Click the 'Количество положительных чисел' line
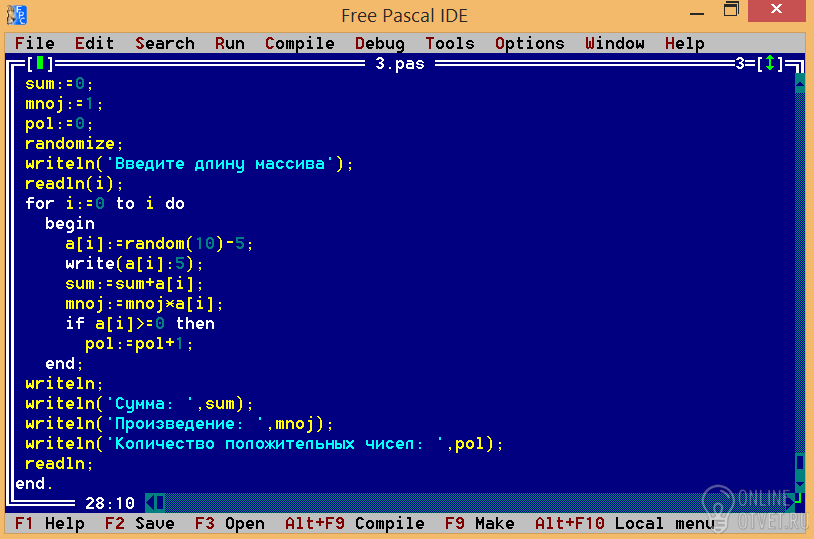 264,443
